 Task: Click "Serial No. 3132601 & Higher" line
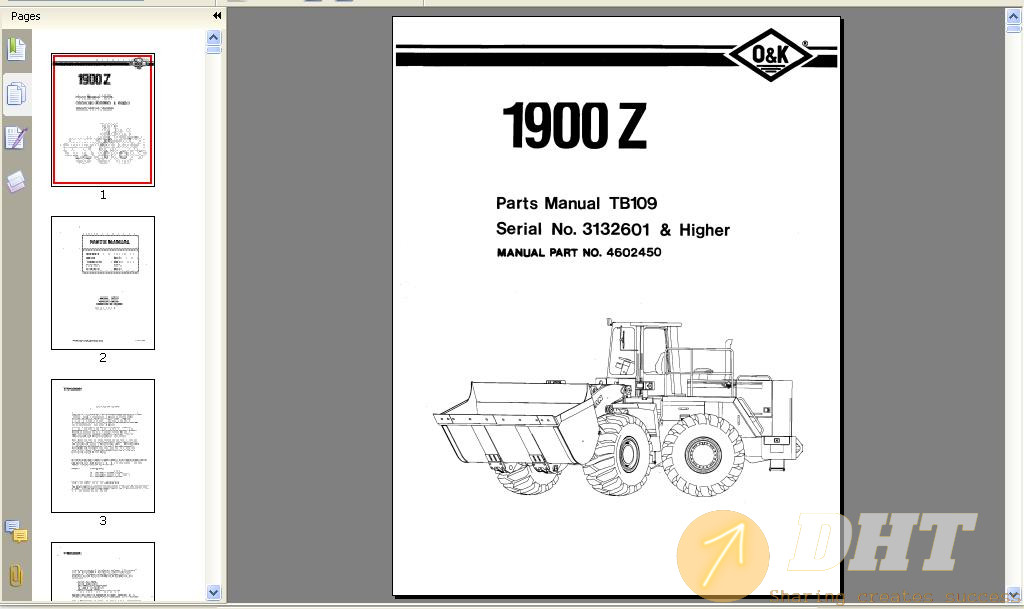(613, 230)
